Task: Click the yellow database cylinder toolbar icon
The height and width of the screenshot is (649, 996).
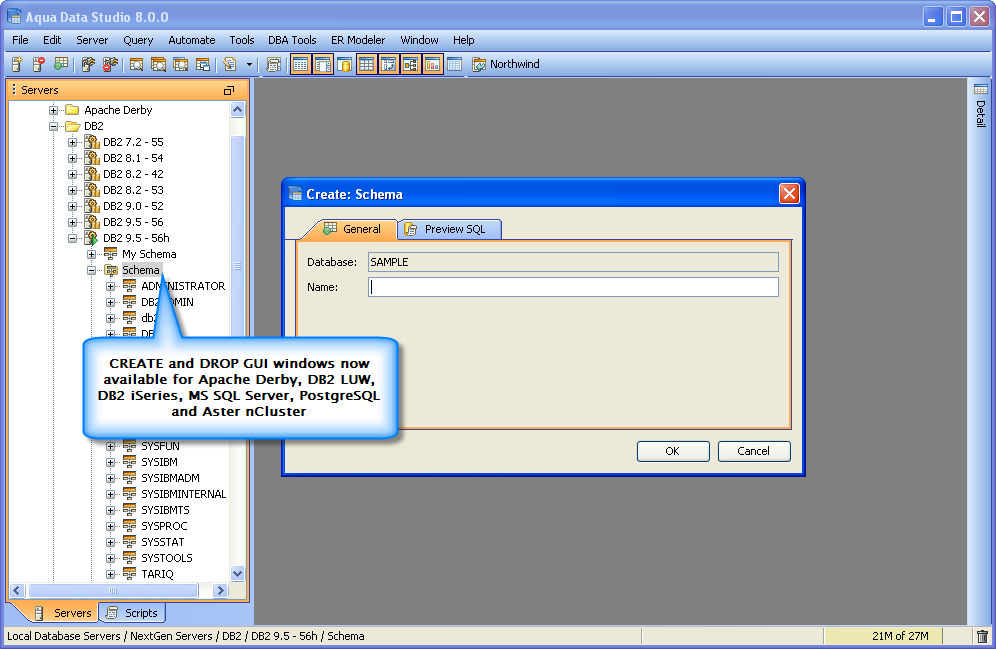Action: tap(345, 64)
